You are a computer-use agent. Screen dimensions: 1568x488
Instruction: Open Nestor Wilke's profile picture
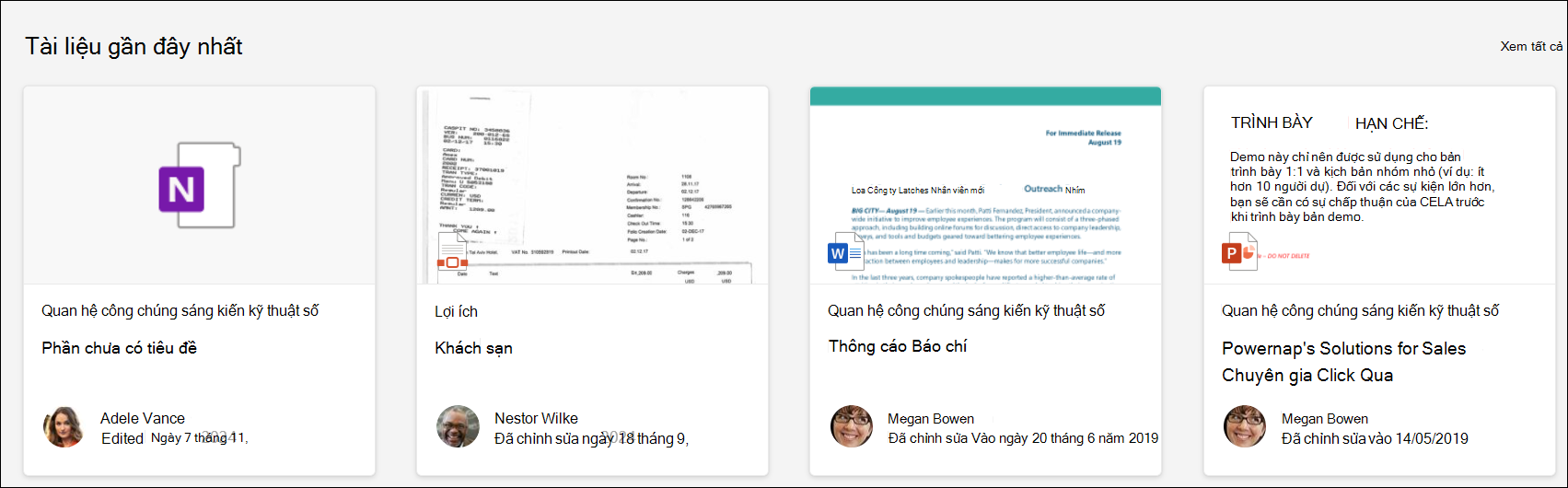[458, 427]
